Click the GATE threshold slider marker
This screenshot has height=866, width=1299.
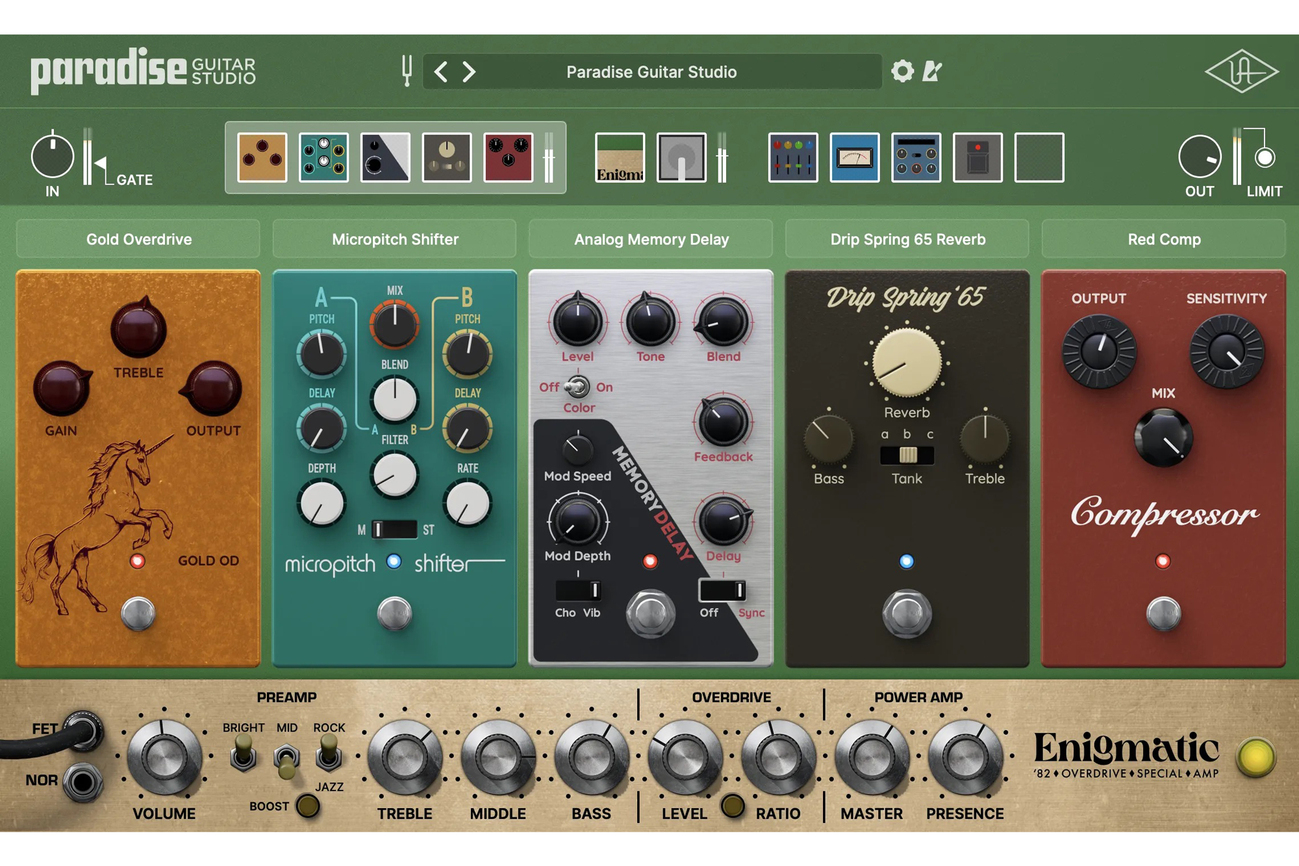101,163
